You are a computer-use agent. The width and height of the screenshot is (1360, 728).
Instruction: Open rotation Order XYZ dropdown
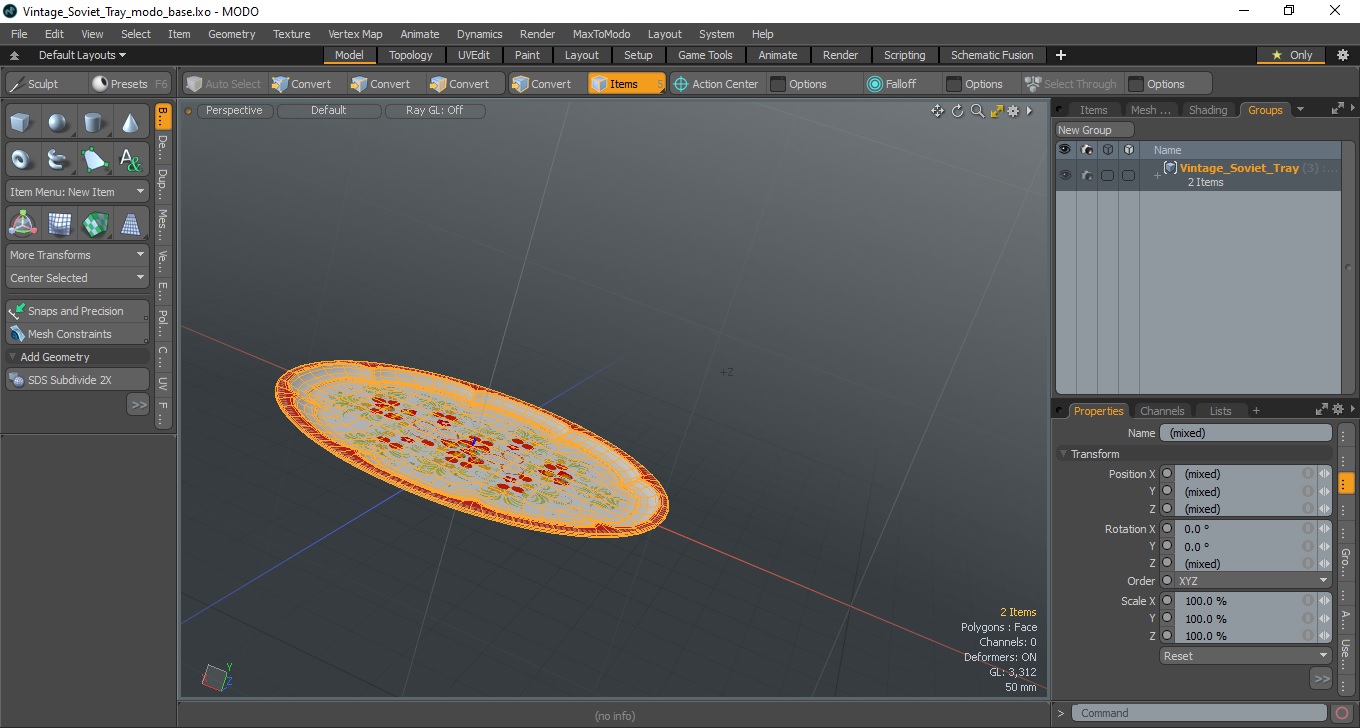click(x=1252, y=581)
